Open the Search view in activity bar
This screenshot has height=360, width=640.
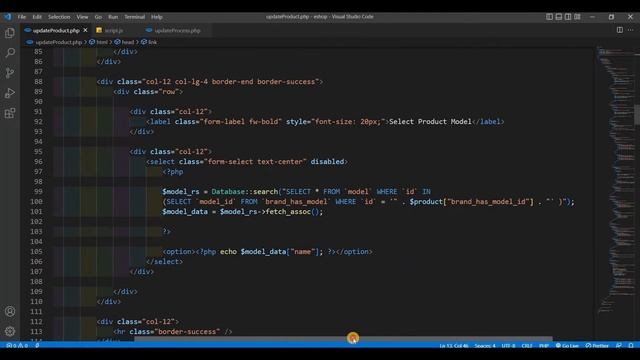click(10, 53)
